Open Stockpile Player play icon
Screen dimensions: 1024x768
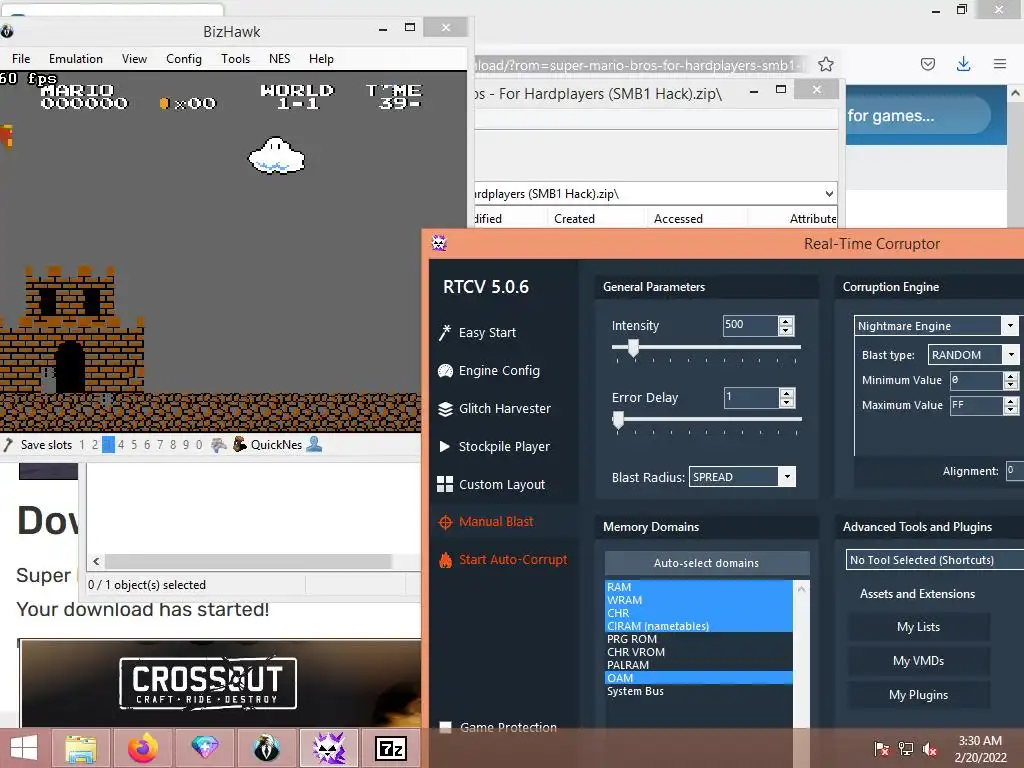pyautogui.click(x=445, y=447)
